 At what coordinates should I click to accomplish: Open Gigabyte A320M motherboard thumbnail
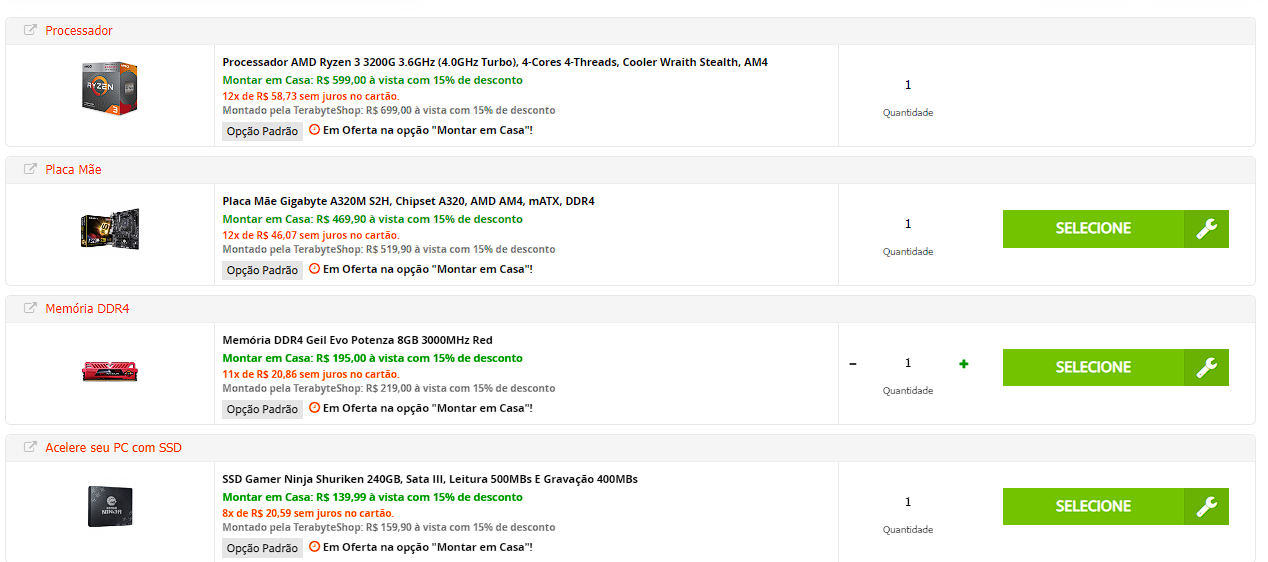110,229
